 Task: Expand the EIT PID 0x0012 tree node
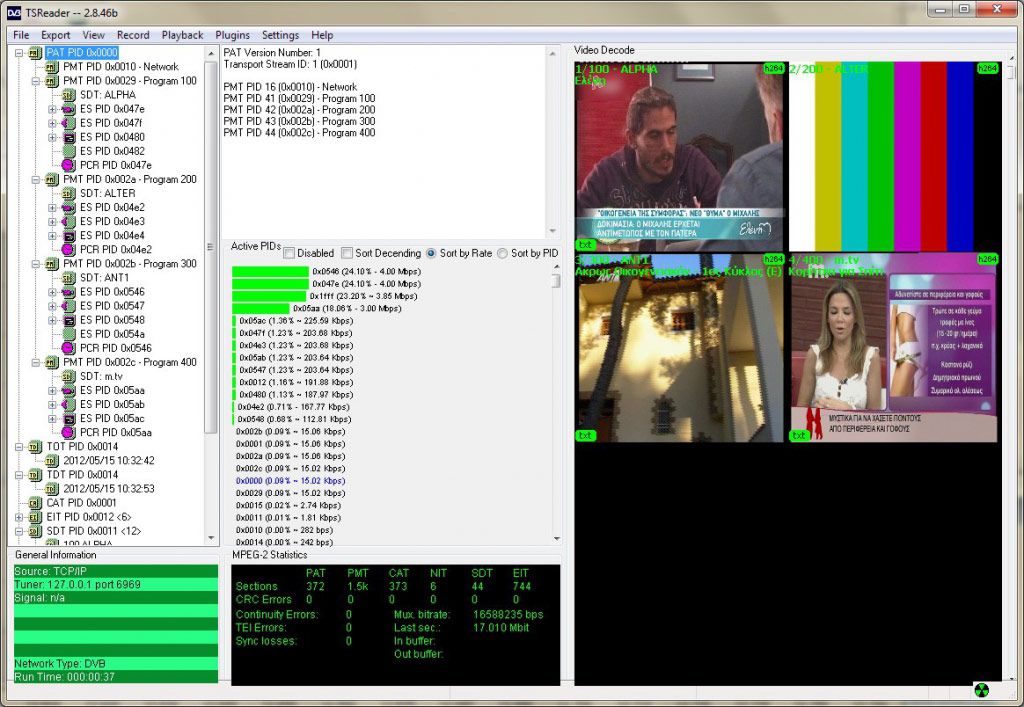[x=19, y=517]
